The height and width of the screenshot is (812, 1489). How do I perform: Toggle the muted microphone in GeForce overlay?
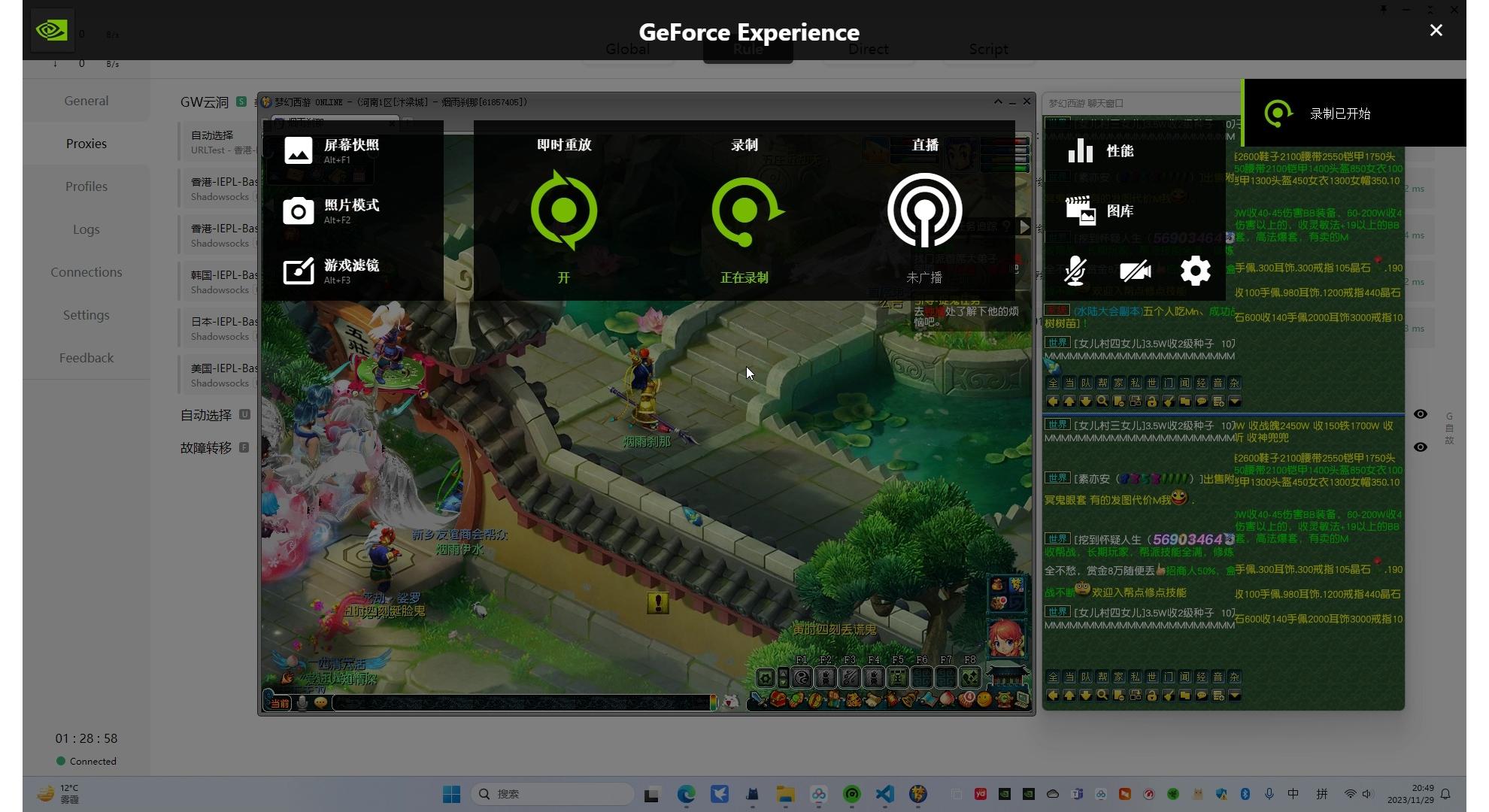tap(1075, 271)
